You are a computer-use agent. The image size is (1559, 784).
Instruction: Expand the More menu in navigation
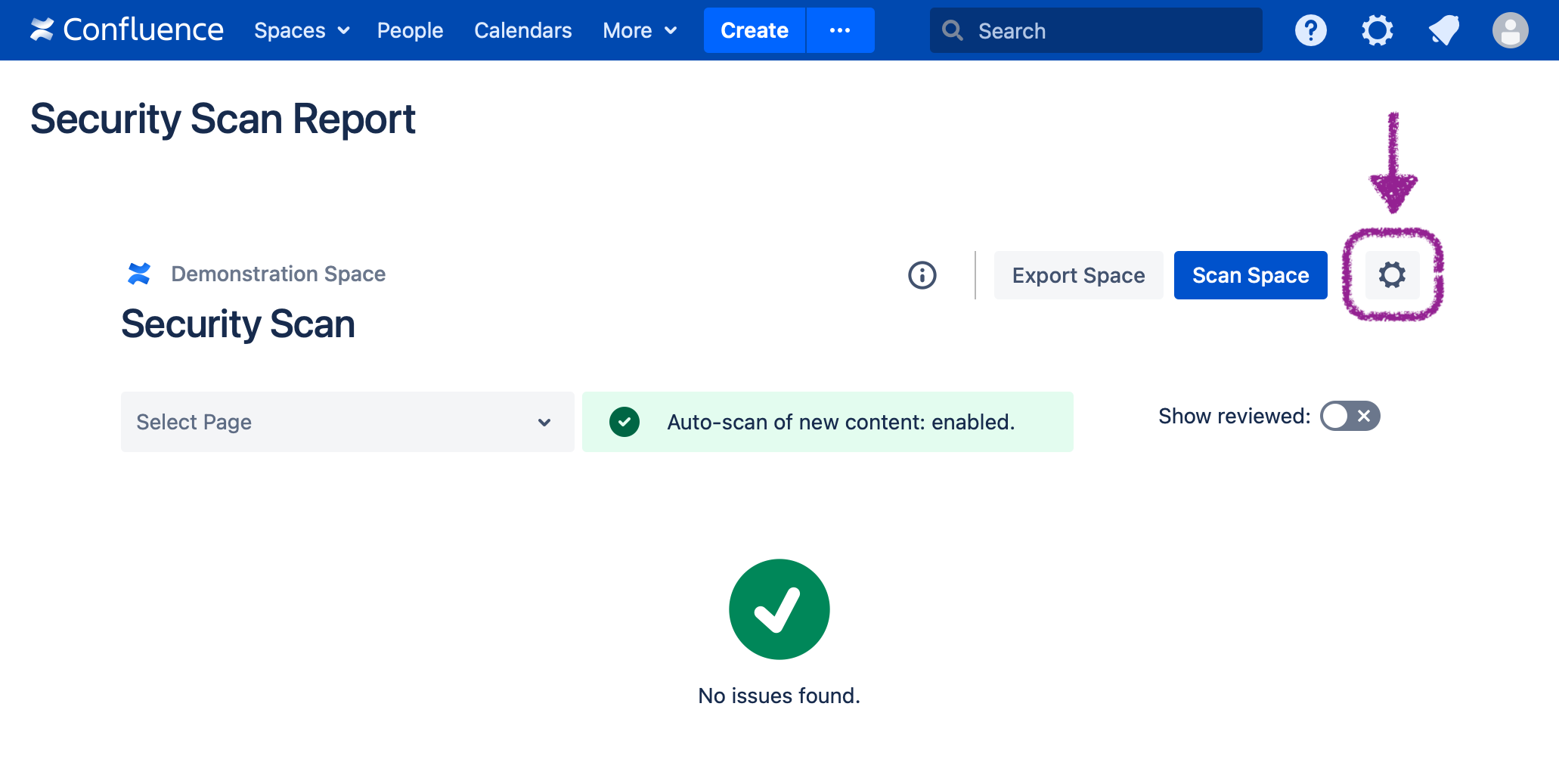639,30
